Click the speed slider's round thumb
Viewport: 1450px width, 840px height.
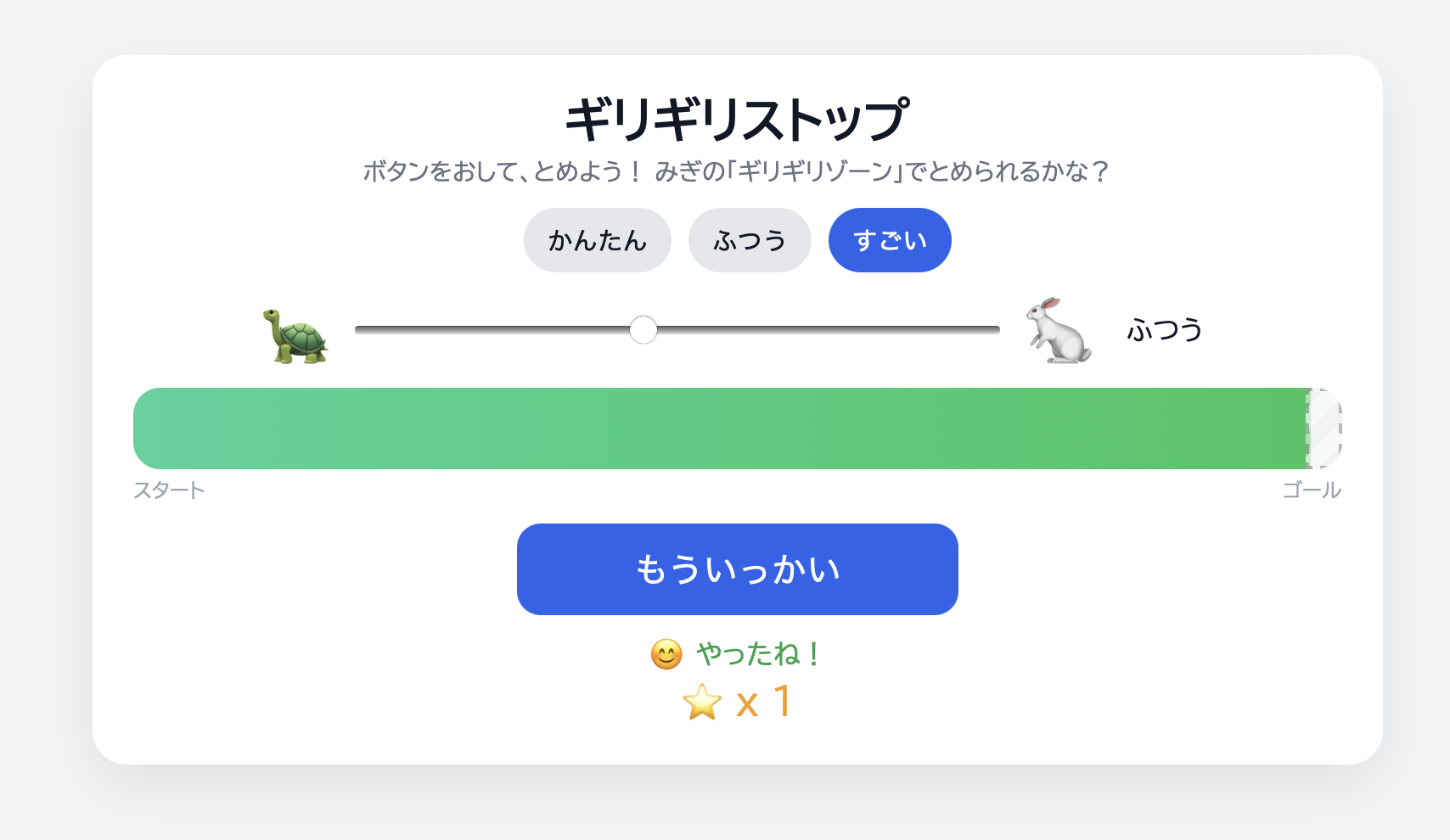tap(644, 330)
